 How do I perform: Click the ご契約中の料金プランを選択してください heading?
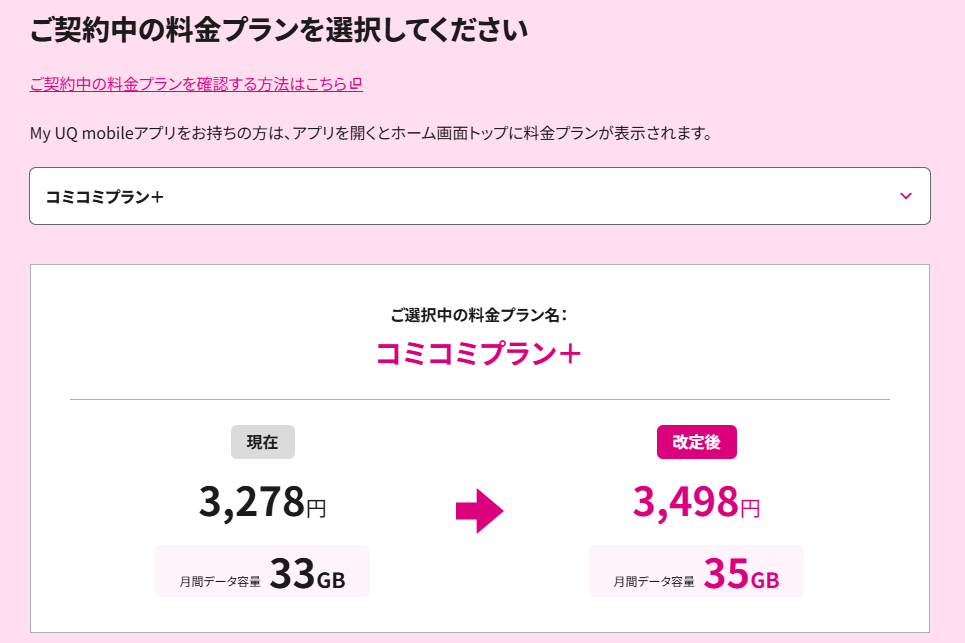(278, 30)
